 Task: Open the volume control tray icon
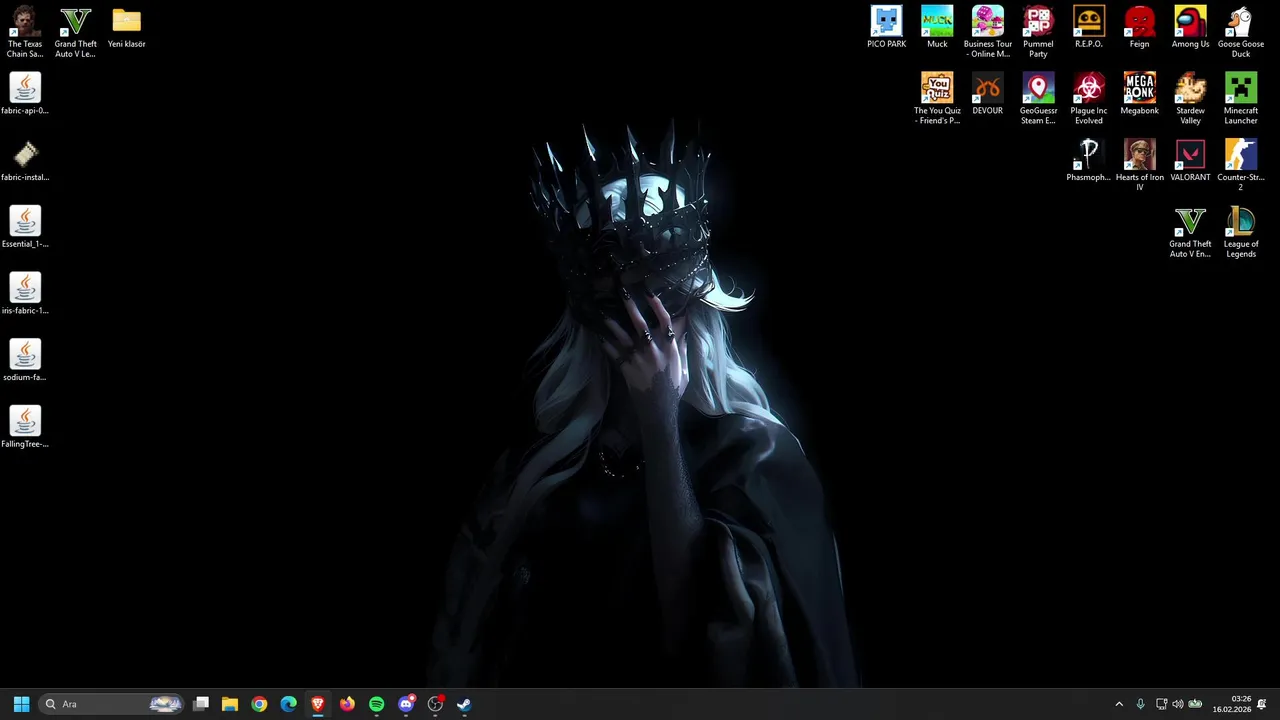pyautogui.click(x=1177, y=704)
